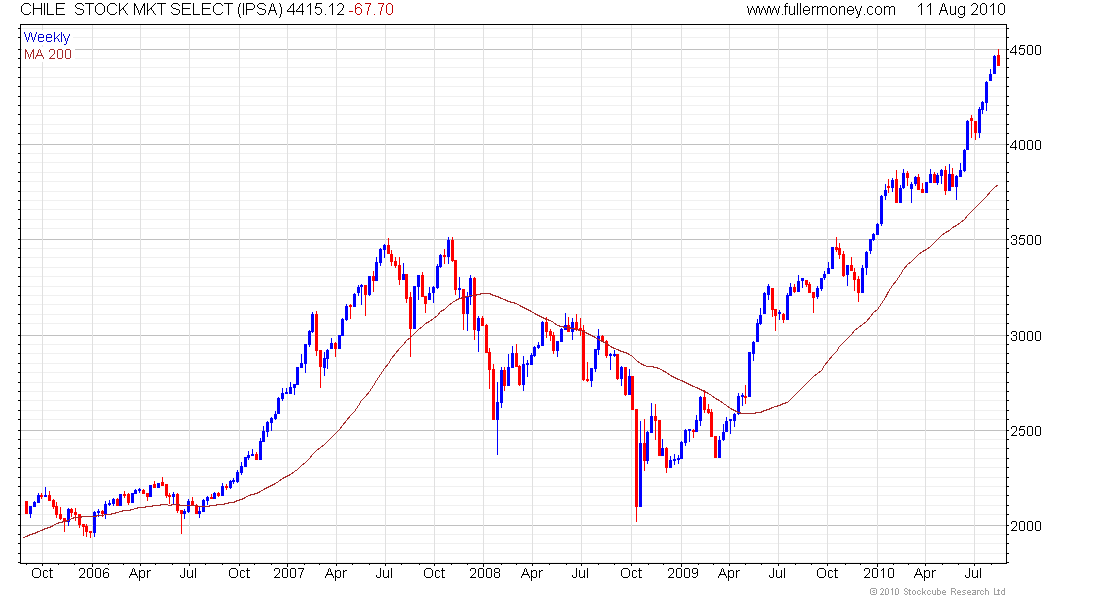Viewport: 1100px width, 600px height.
Task: Click the 'Oct' label just before 2009
Action: pos(631,573)
